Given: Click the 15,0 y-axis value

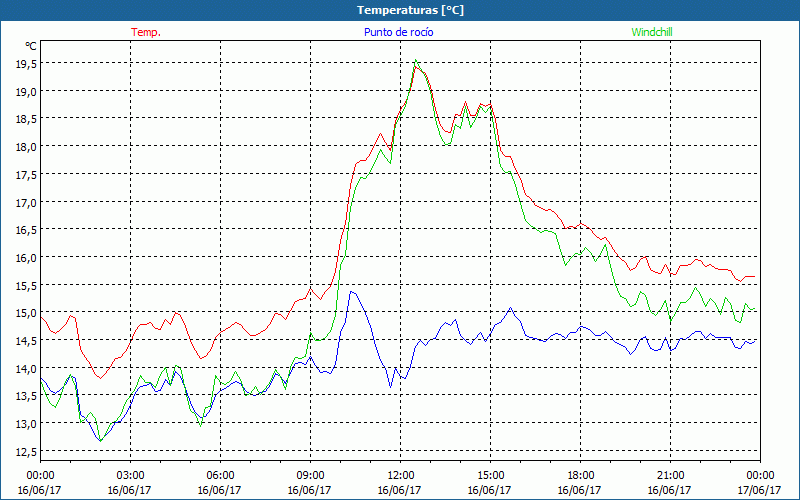Looking at the screenshot, I should coord(27,313).
